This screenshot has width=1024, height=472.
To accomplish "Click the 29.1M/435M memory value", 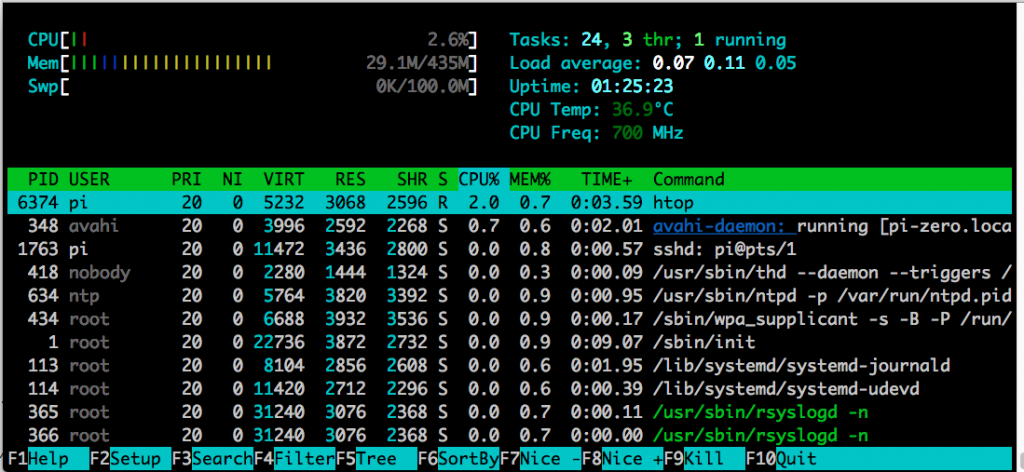I will point(417,63).
